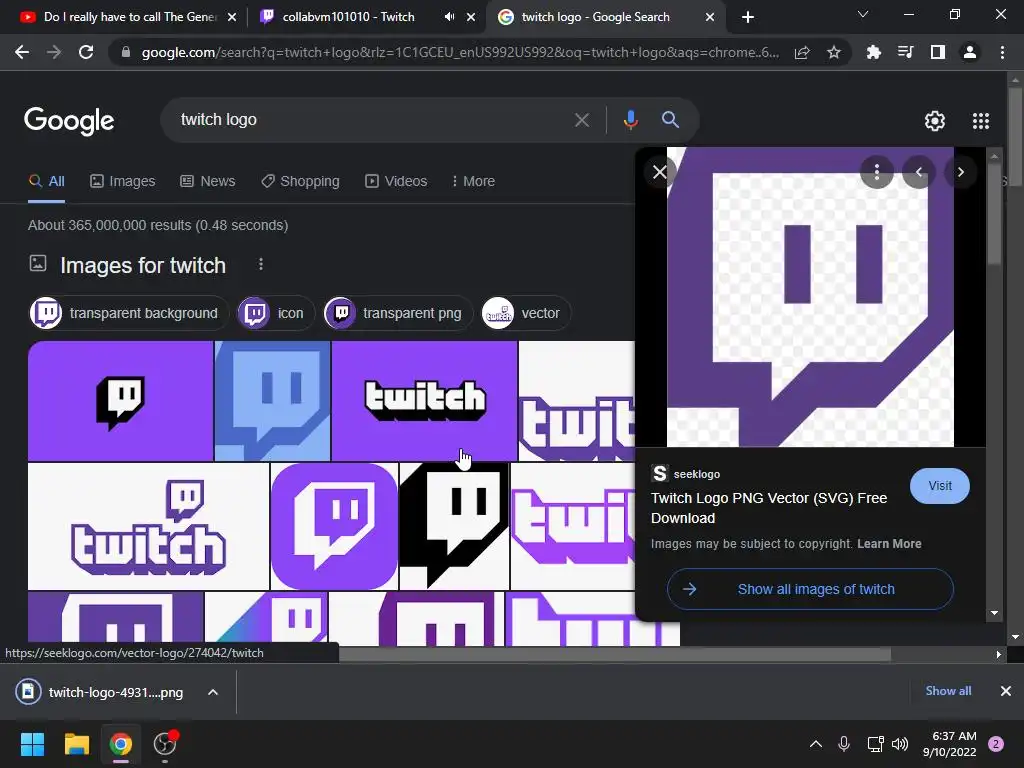Screen dimensions: 1024x768
Task: Open the black glitch logo on purple thumbnail
Action: click(120, 401)
